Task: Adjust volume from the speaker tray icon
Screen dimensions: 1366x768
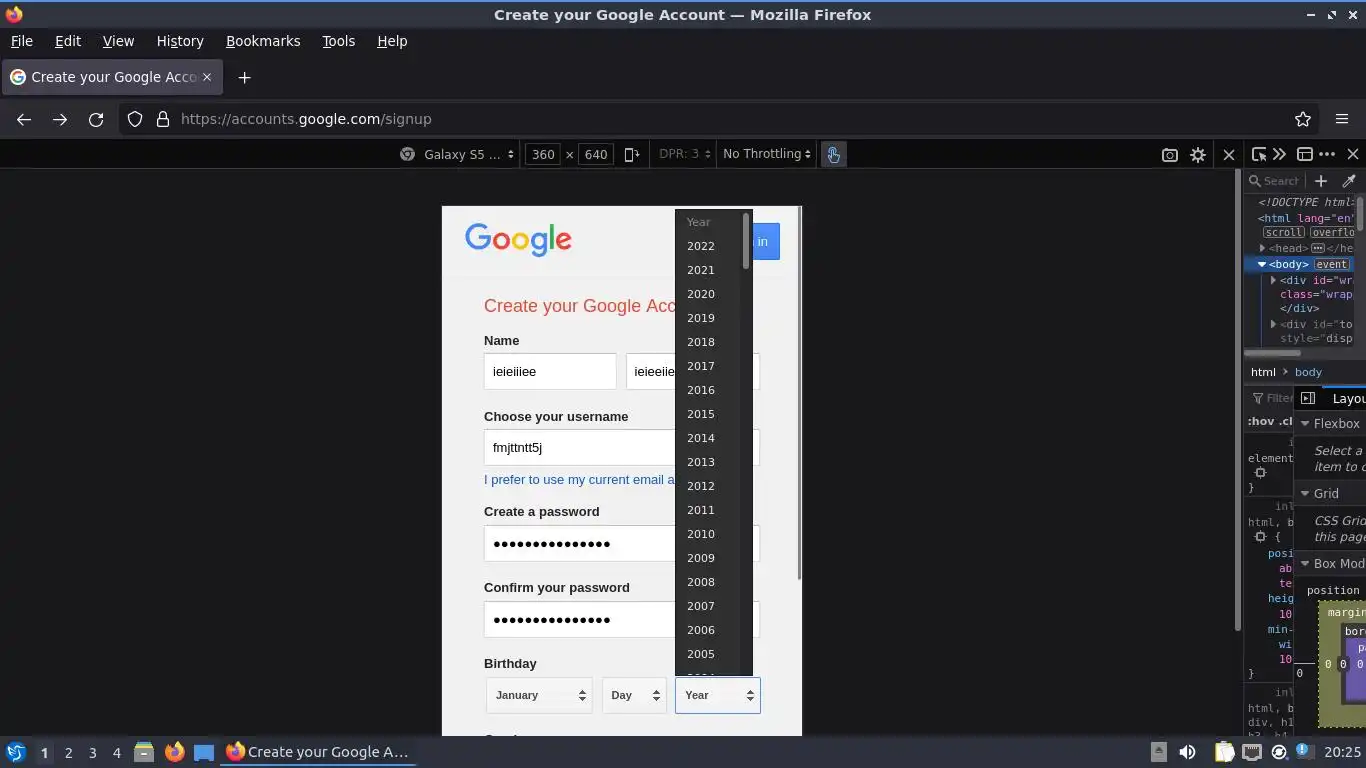Action: coord(1187,752)
